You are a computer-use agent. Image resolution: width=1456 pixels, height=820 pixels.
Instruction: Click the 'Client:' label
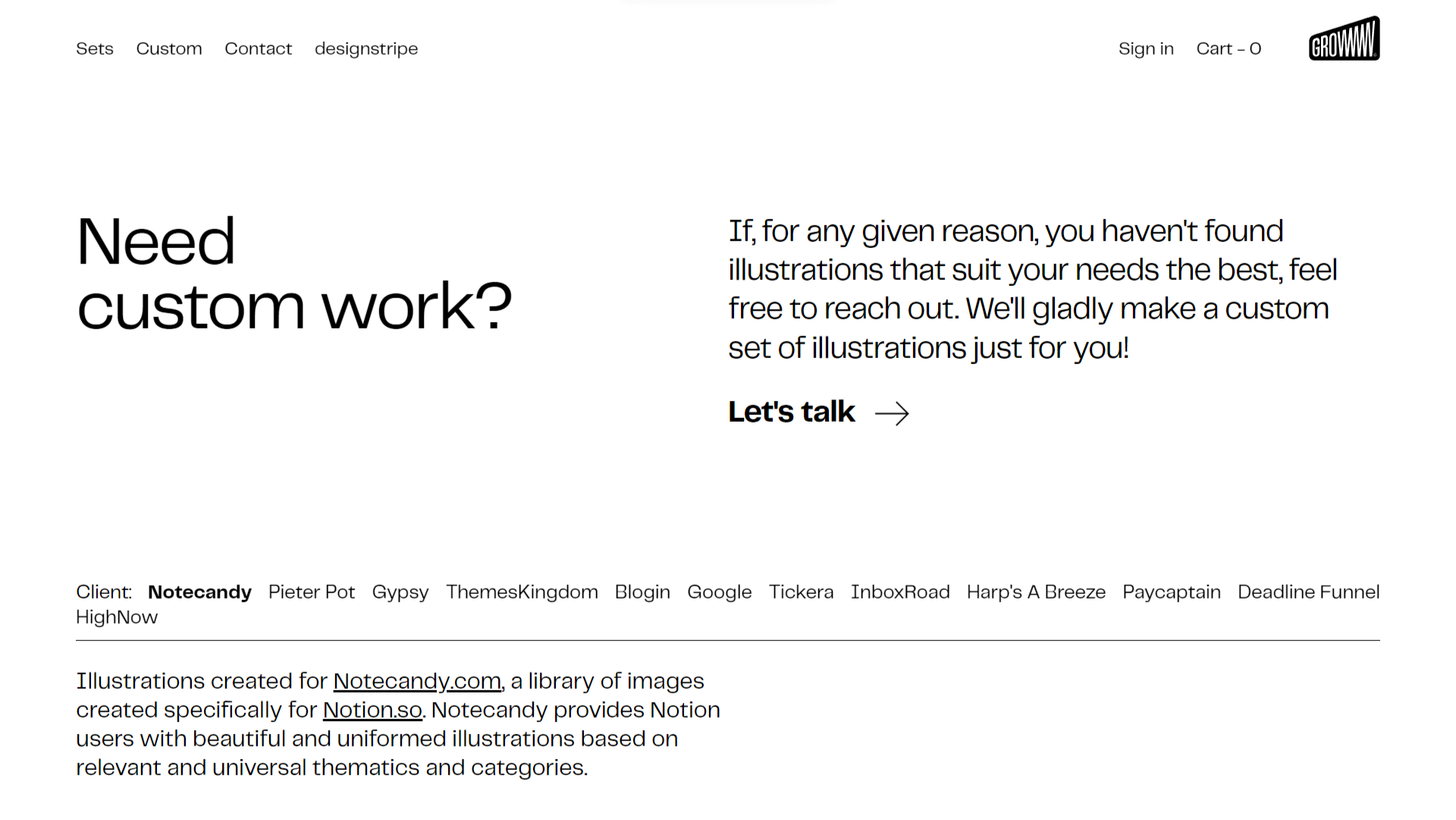click(104, 592)
